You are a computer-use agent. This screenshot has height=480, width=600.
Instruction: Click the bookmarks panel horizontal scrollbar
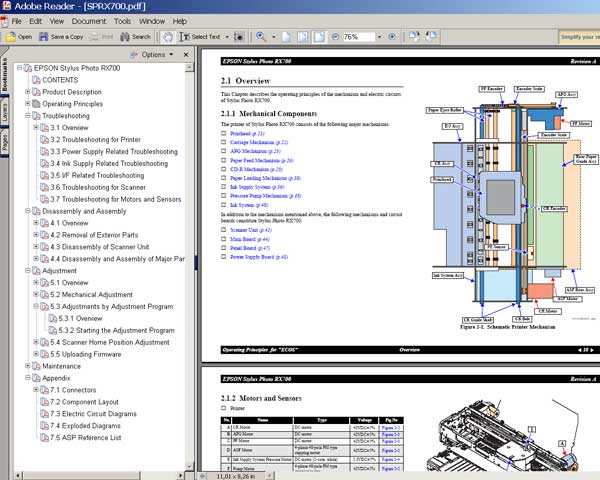[99, 475]
